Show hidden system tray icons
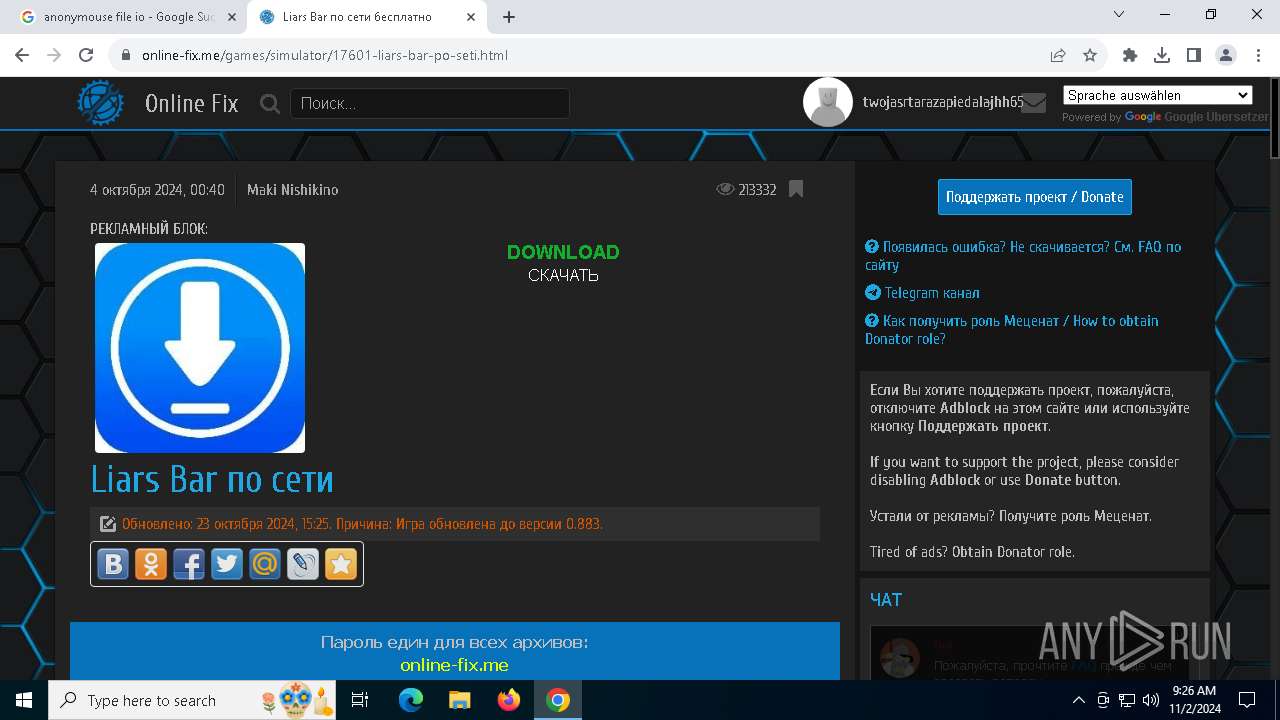1280x720 pixels. (1078, 700)
